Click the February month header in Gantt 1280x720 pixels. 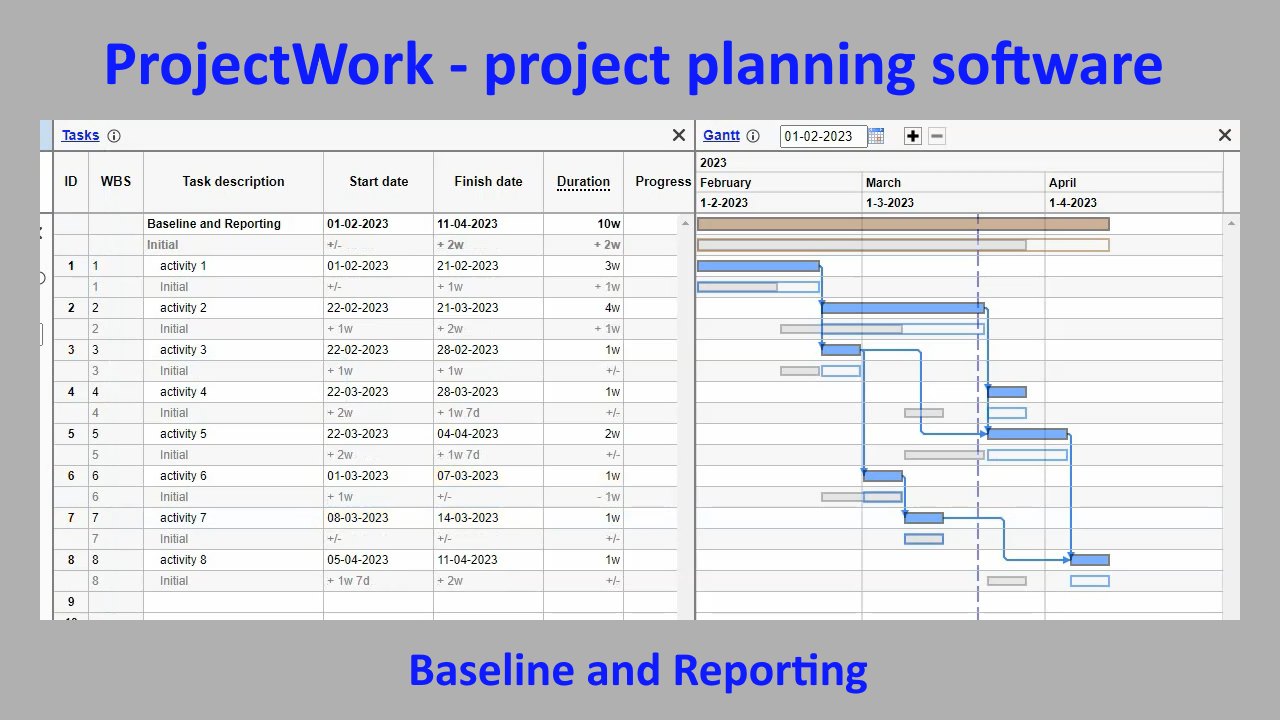pyautogui.click(x=779, y=183)
